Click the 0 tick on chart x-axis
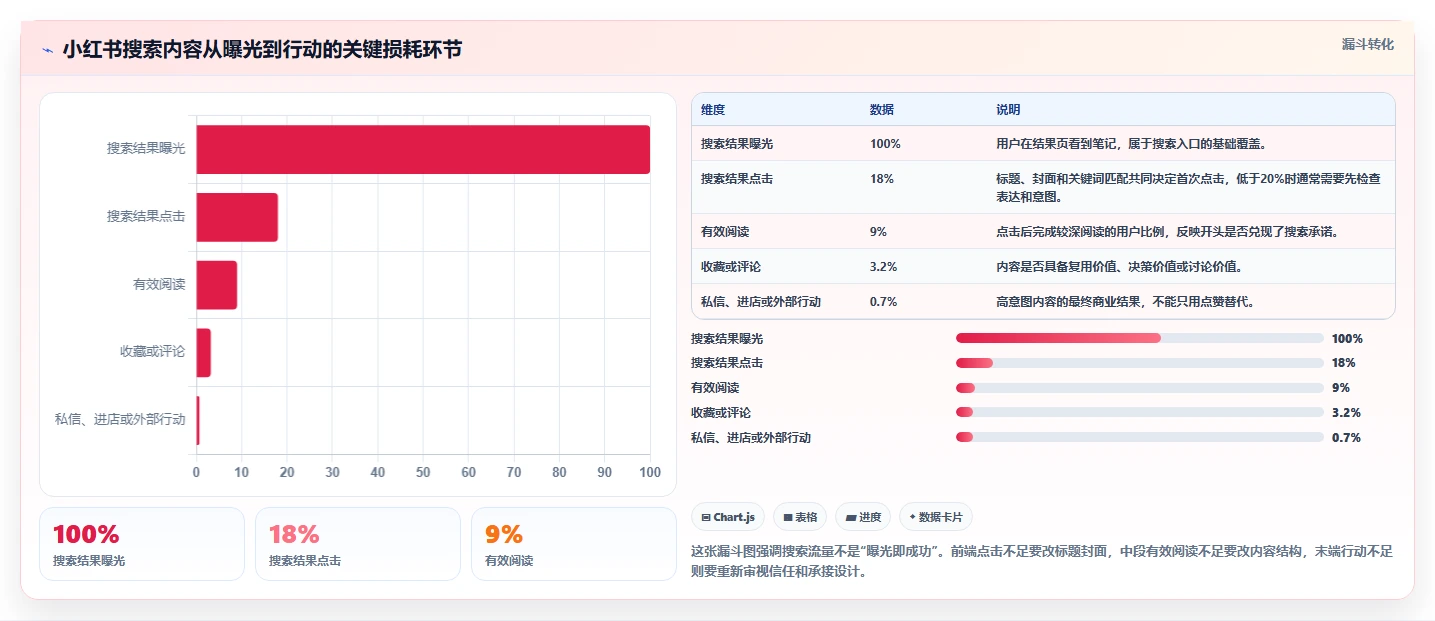This screenshot has width=1435, height=621. pyautogui.click(x=196, y=472)
